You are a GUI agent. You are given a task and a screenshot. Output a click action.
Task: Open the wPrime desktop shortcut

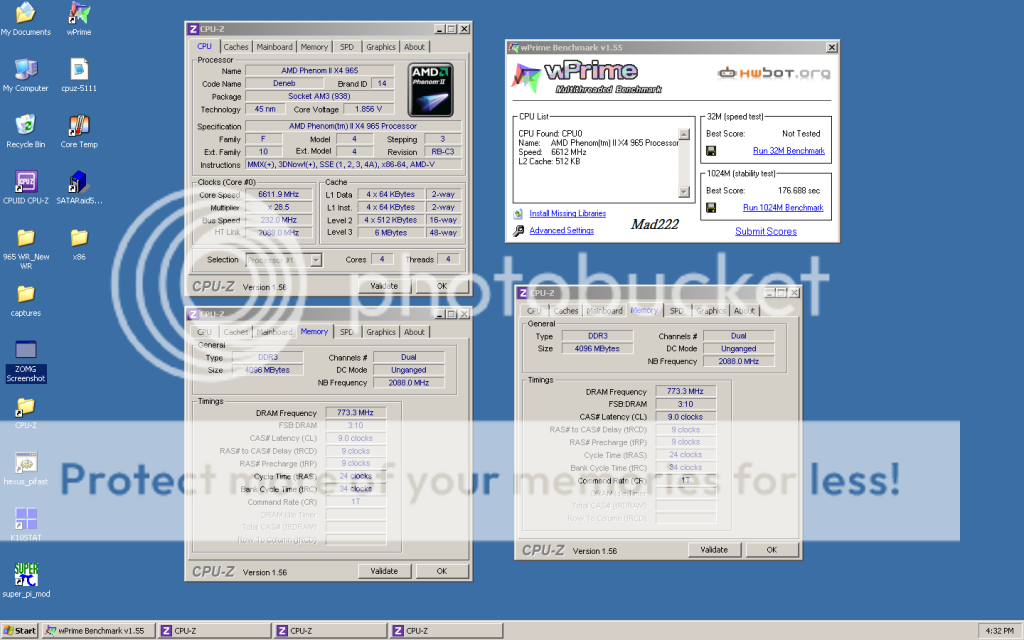pos(79,14)
